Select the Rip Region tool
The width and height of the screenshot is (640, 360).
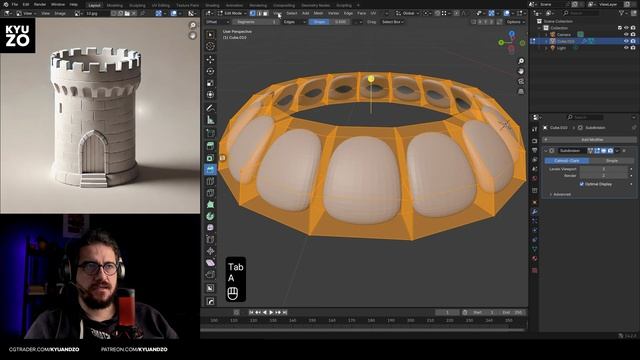210,274
